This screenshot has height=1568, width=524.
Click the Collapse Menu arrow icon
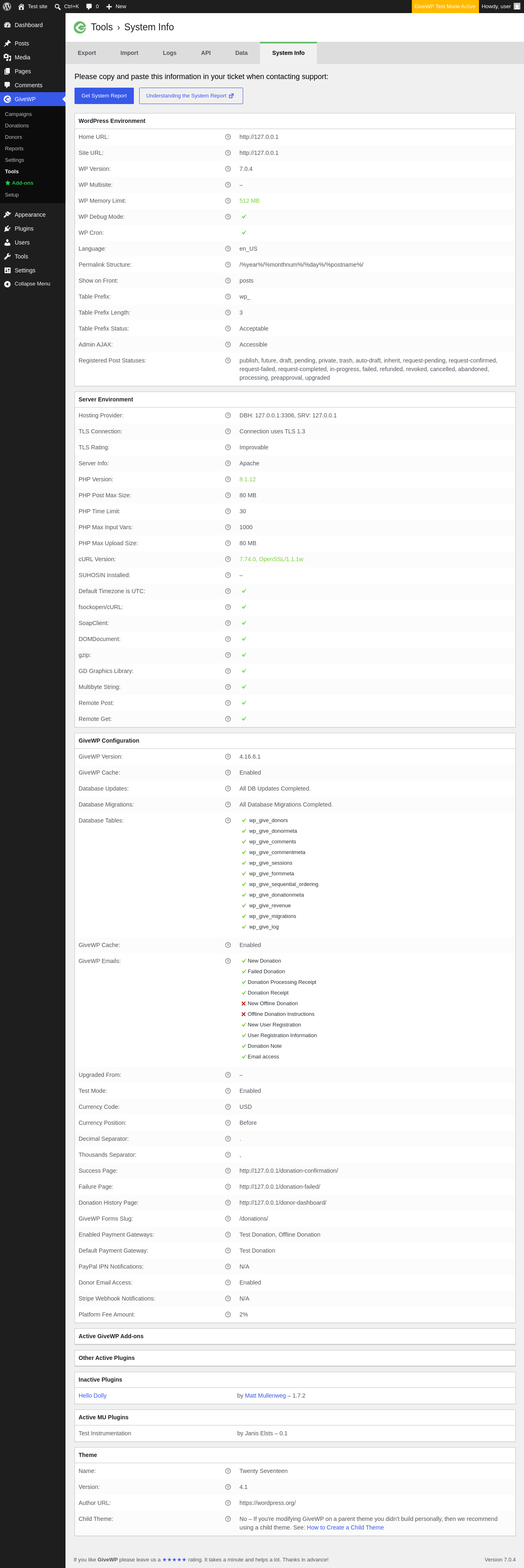pos(7,284)
